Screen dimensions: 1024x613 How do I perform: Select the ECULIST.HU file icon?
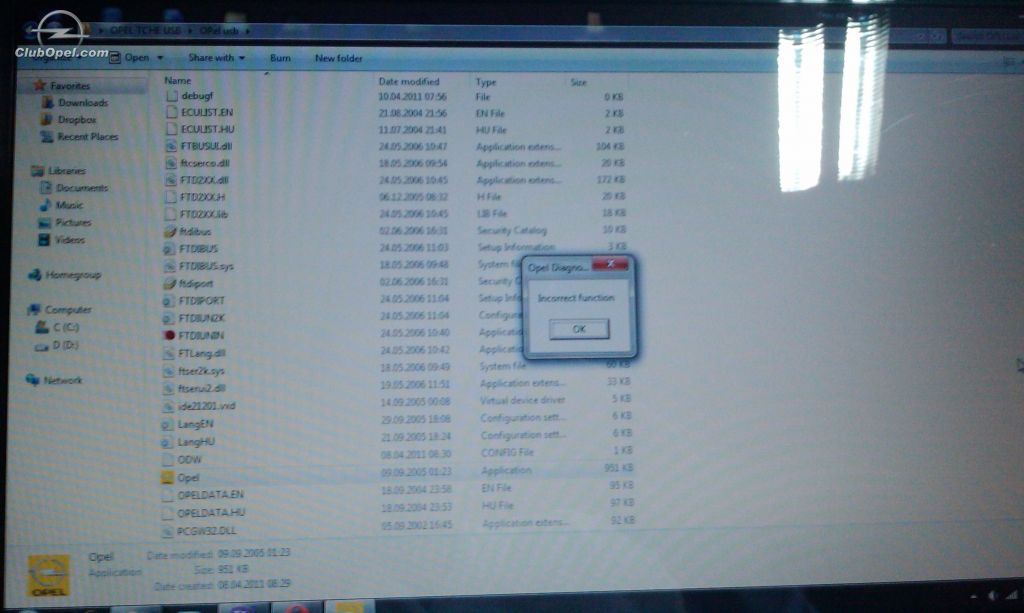click(x=171, y=129)
